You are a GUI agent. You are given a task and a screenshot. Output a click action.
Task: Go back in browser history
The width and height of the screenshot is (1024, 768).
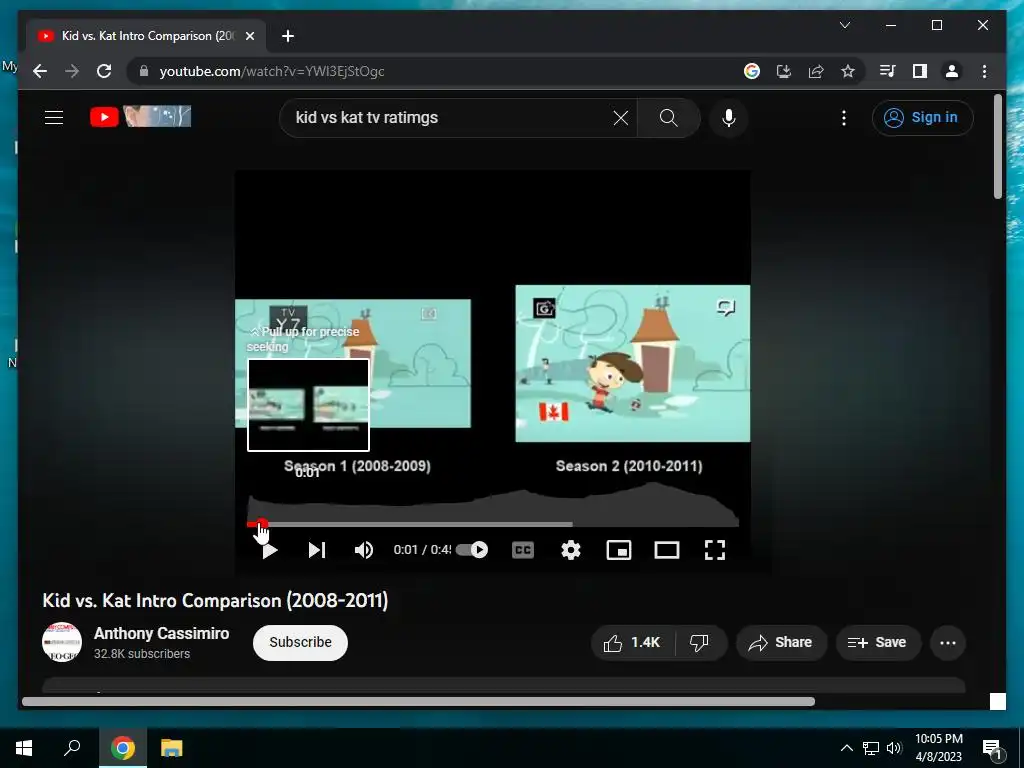(40, 71)
